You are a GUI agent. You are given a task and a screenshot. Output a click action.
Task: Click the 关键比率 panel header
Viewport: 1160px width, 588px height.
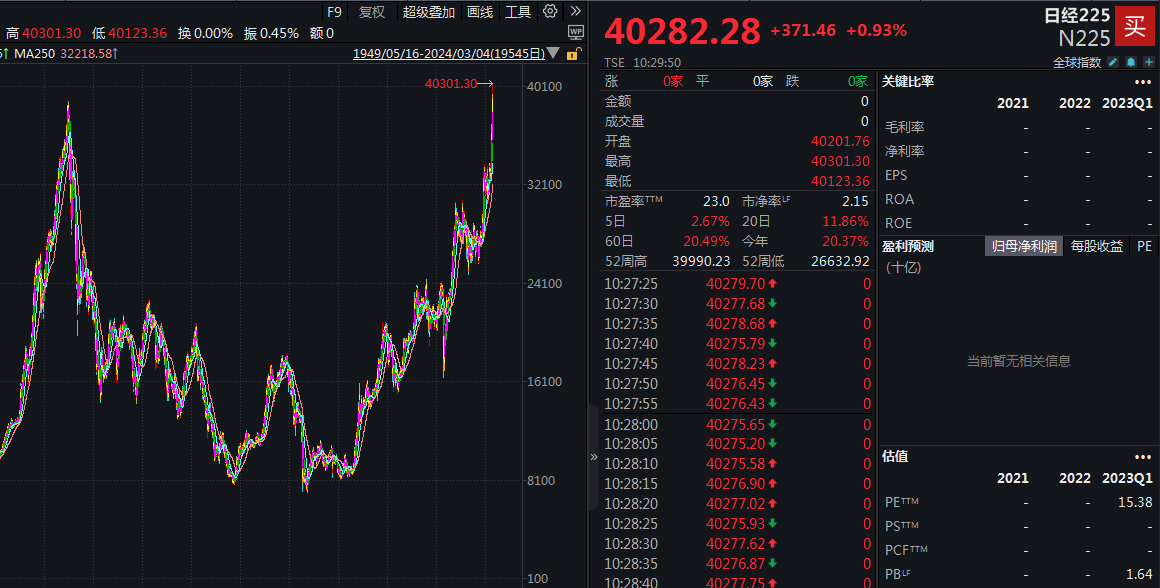tap(908, 81)
